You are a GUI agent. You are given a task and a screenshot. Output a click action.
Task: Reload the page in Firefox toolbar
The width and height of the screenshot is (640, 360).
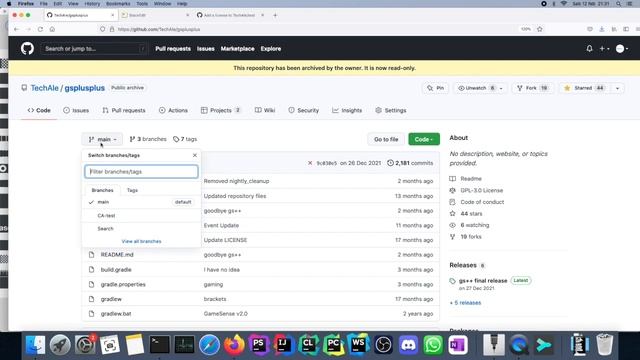[x=40, y=29]
